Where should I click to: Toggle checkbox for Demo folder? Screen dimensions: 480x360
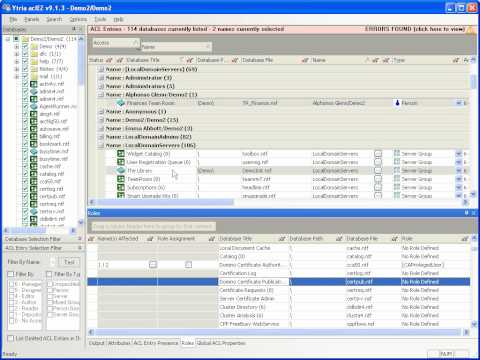25,46
